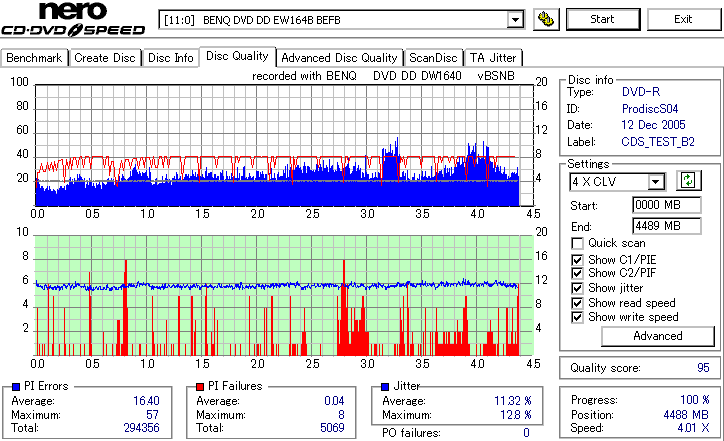Click the green refresh speed icon

(688, 180)
